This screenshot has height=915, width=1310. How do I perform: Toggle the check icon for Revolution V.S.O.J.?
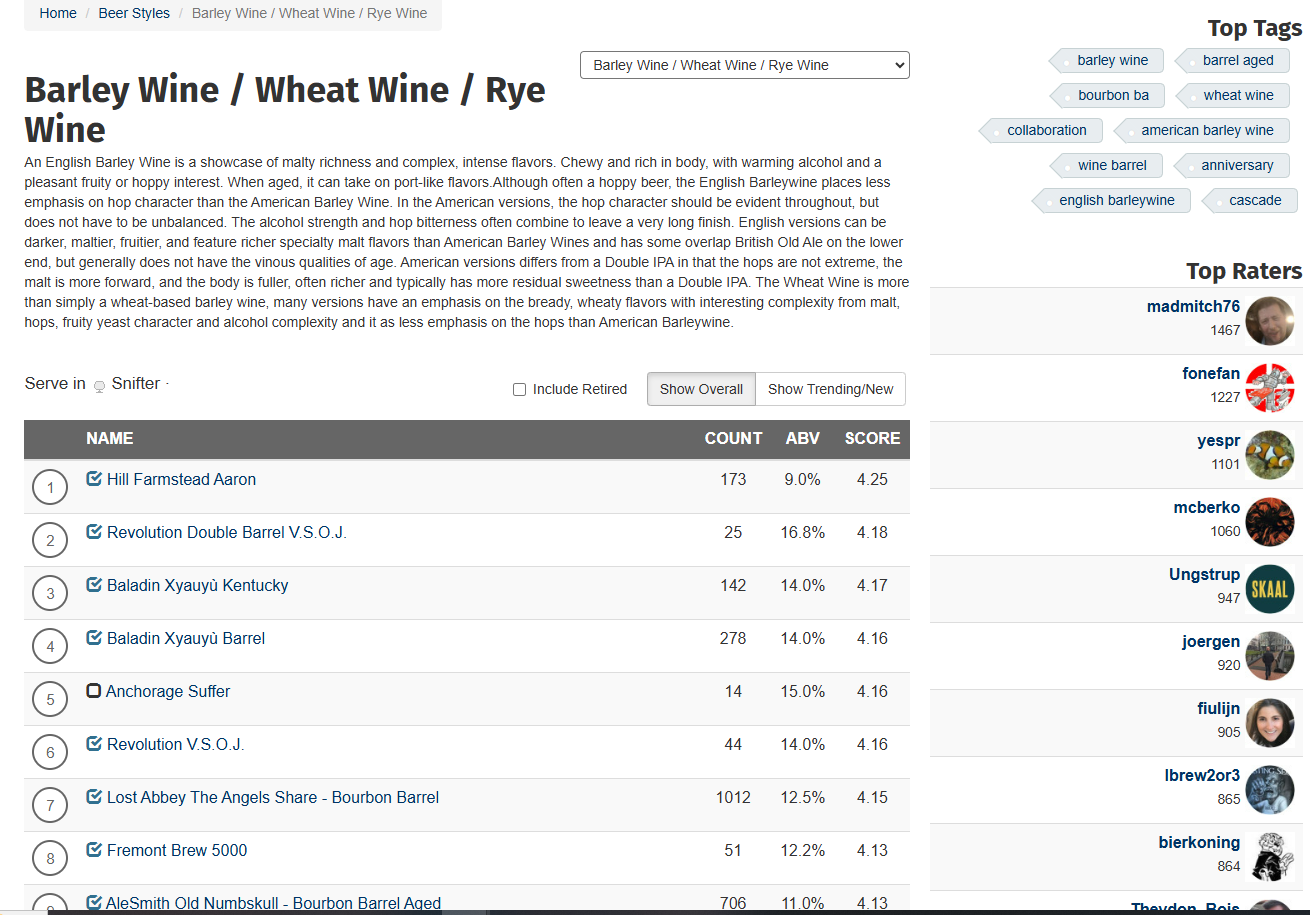94,744
